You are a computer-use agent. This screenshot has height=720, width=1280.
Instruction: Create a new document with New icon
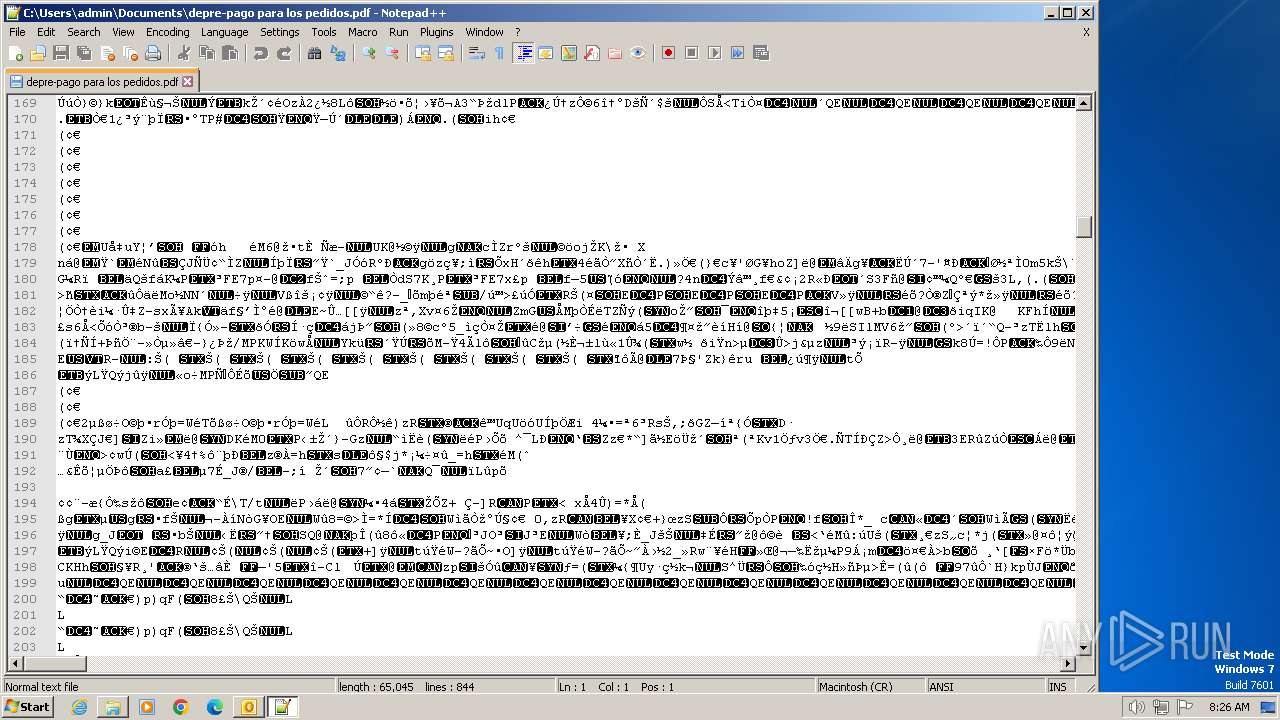click(x=16, y=53)
